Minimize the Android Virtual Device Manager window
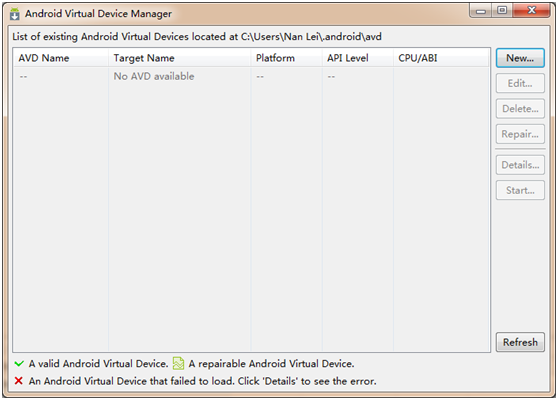558x400 pixels. 480,10
